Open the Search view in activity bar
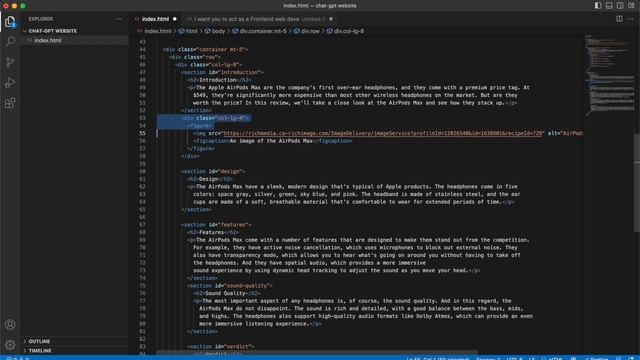The width and height of the screenshot is (640, 360). pos(10,42)
